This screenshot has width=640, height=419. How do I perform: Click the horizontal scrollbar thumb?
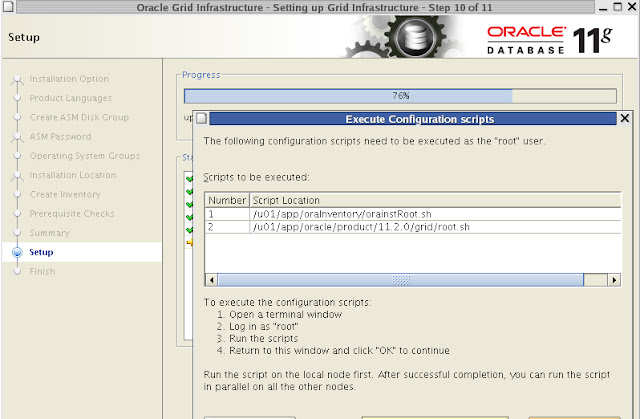point(401,280)
